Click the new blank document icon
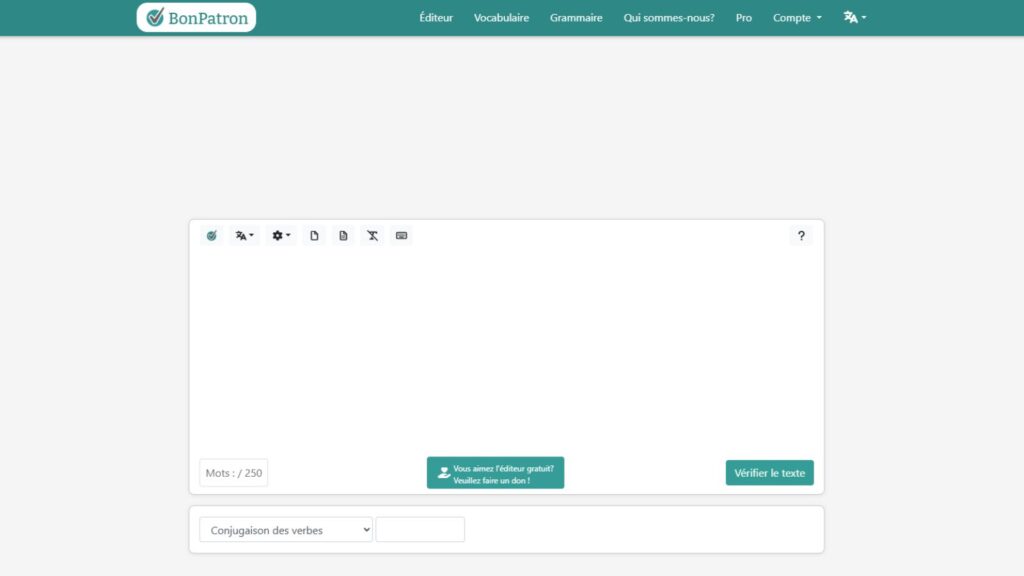 pyautogui.click(x=314, y=236)
